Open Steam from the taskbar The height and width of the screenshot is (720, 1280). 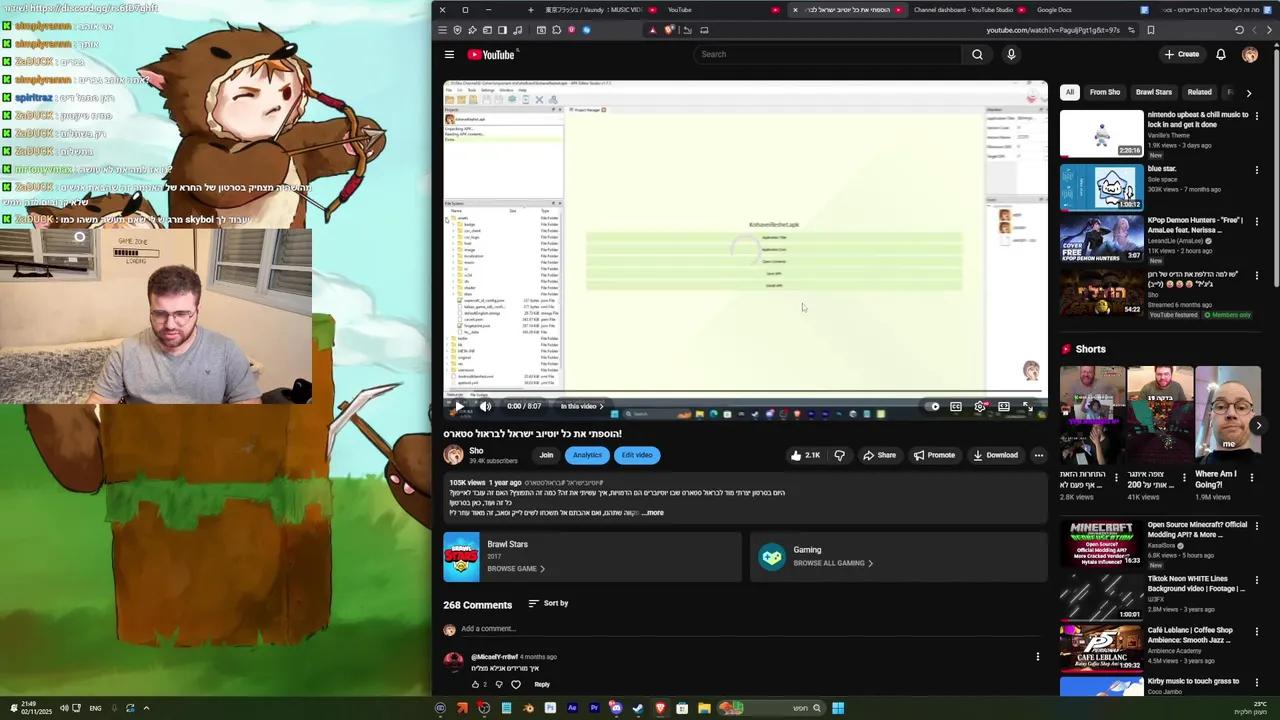tap(638, 708)
